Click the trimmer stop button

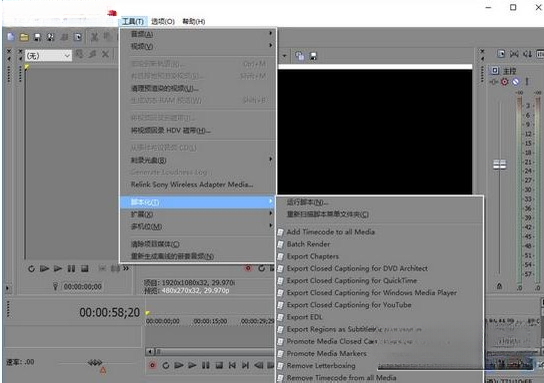pyautogui.click(x=85, y=269)
